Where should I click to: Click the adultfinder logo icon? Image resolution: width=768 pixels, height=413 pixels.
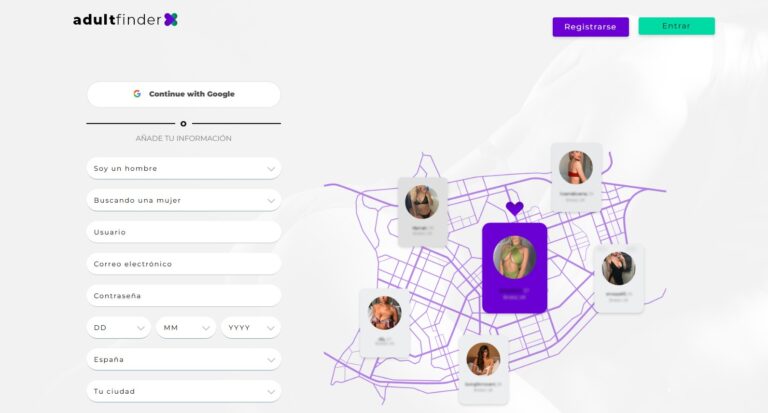[170, 20]
